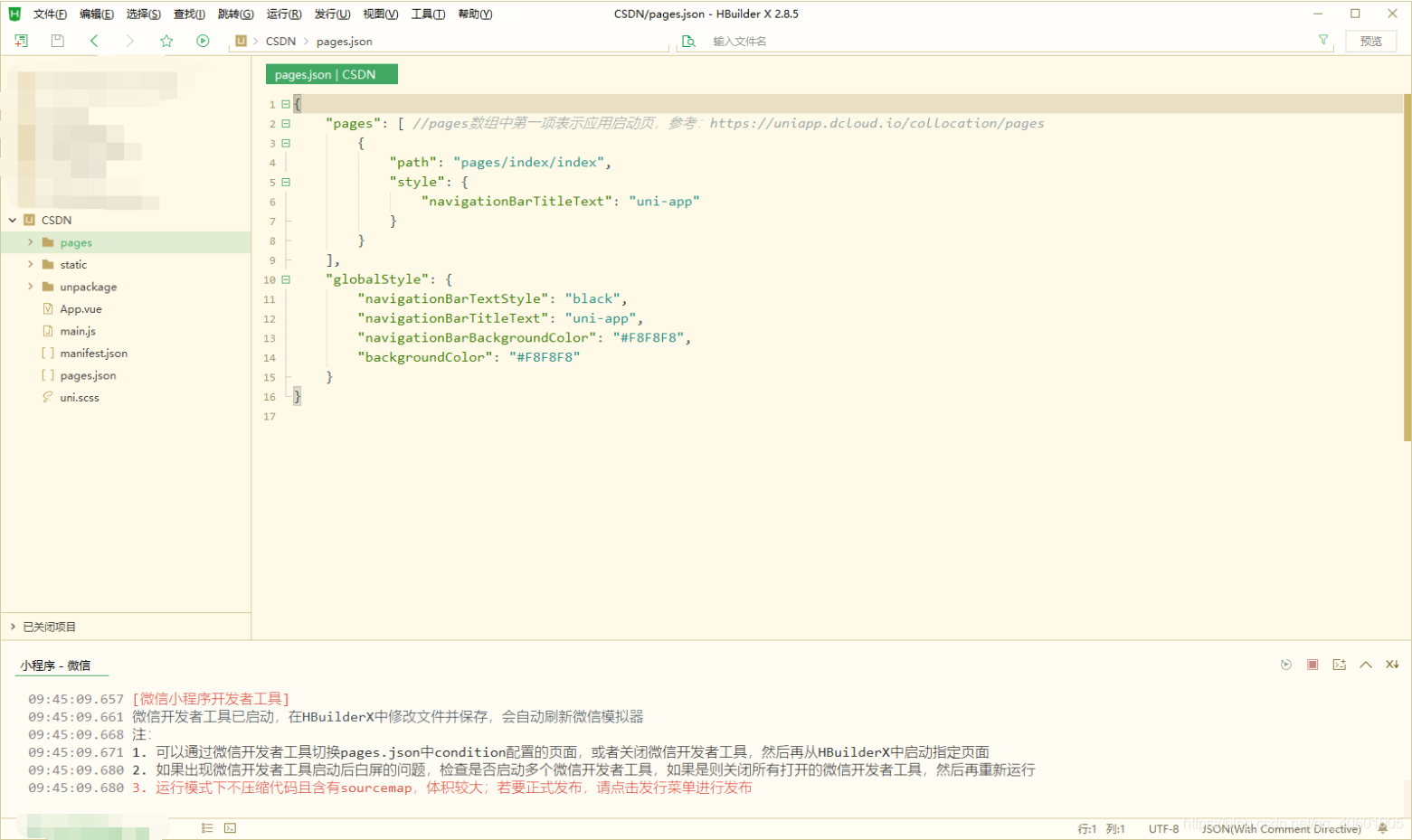Expand the unpackage folder
This screenshot has width=1412, height=840.
pyautogui.click(x=31, y=287)
